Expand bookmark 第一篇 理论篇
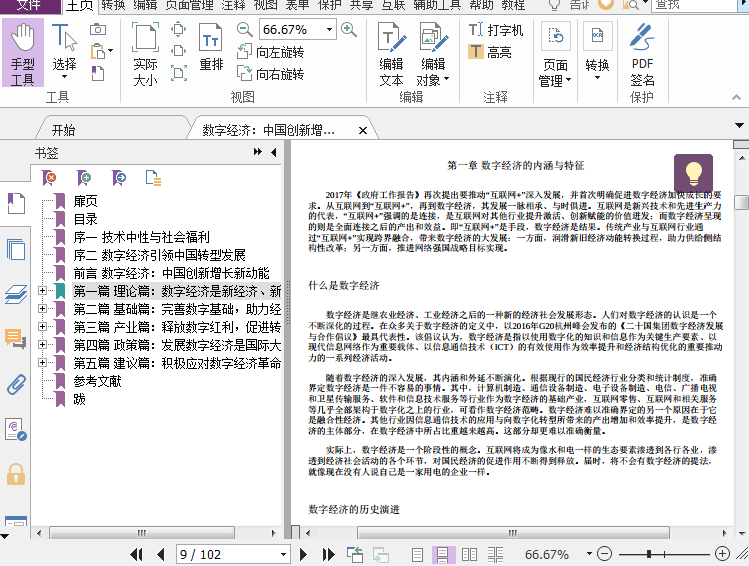The height and width of the screenshot is (566, 749). (x=43, y=290)
